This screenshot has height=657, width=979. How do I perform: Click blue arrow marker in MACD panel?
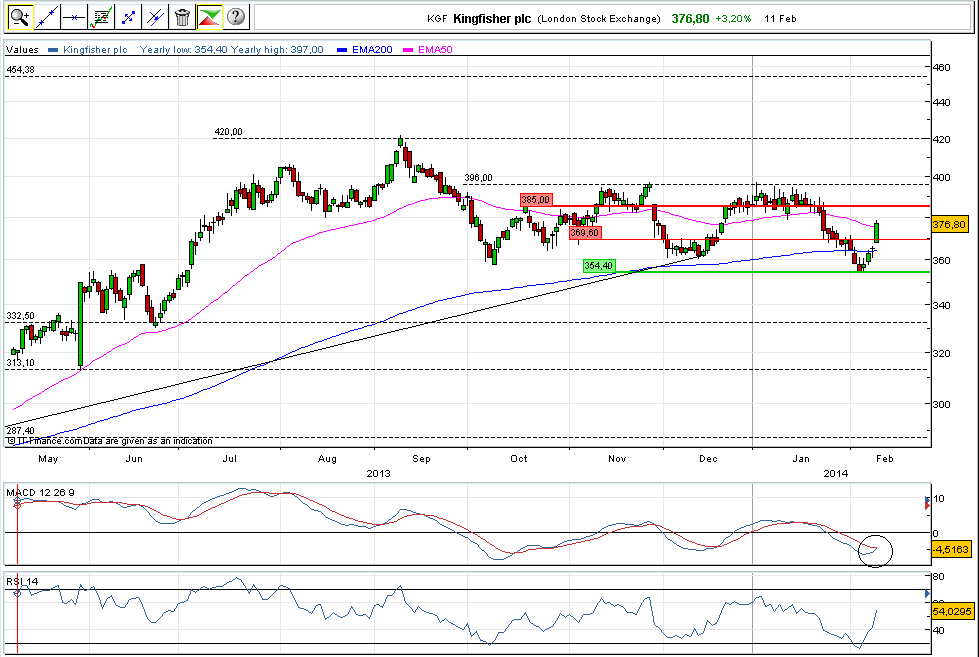(927, 498)
